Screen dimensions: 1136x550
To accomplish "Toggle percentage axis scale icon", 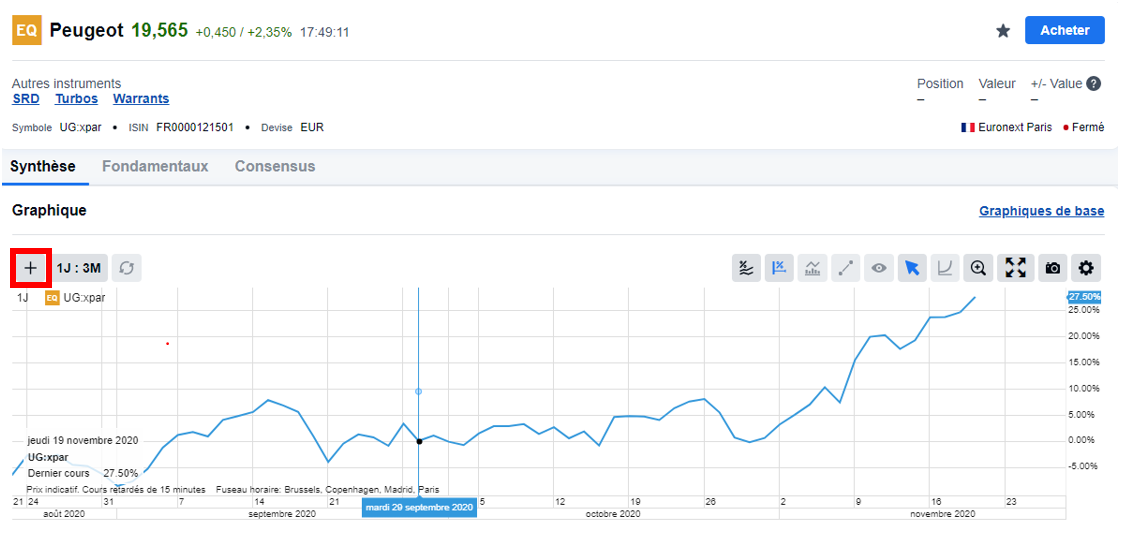I will (x=780, y=268).
